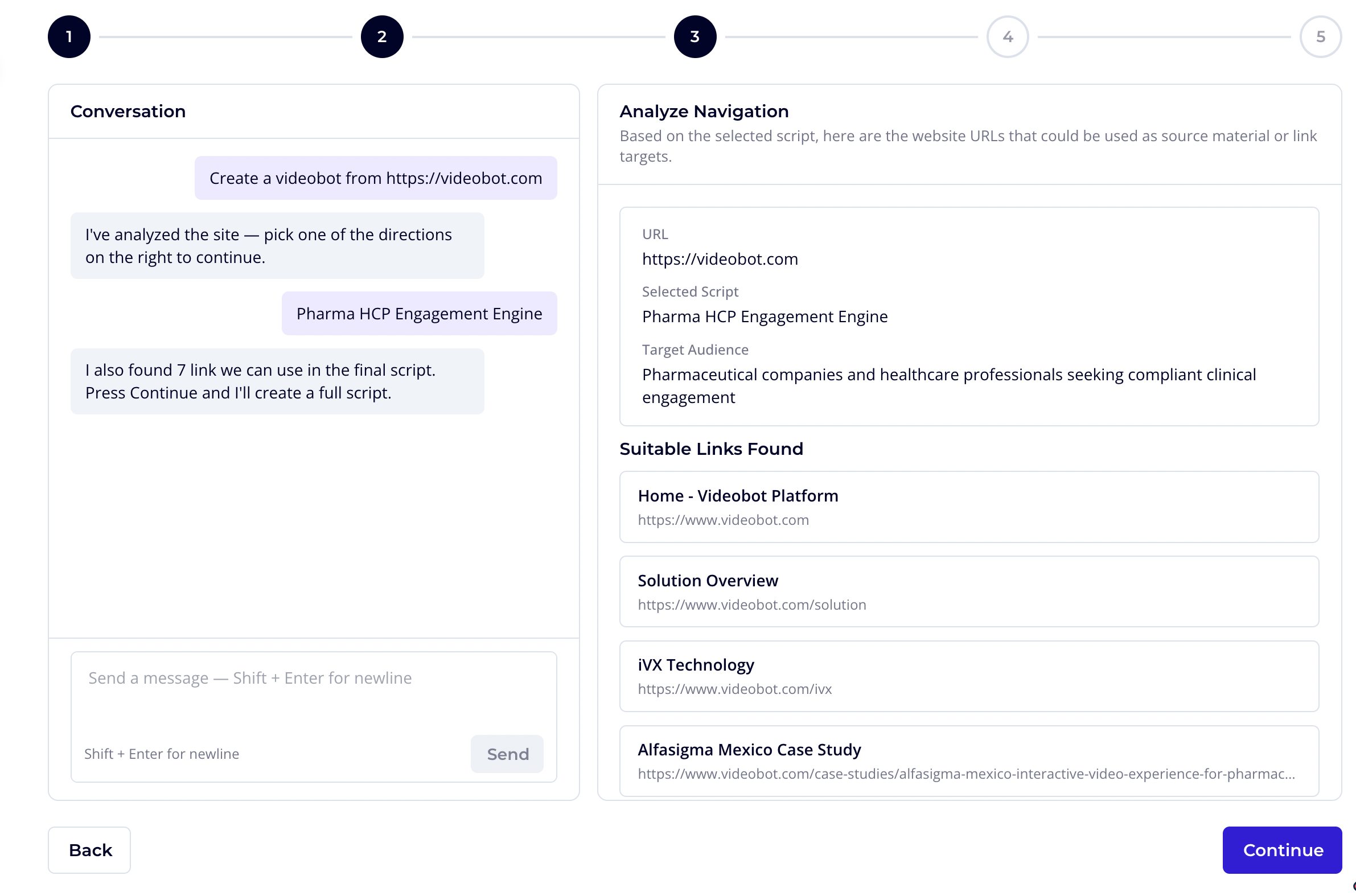The image size is (1356, 896).
Task: Open the Home - Videobot Platform link card
Action: pyautogui.click(x=969, y=507)
